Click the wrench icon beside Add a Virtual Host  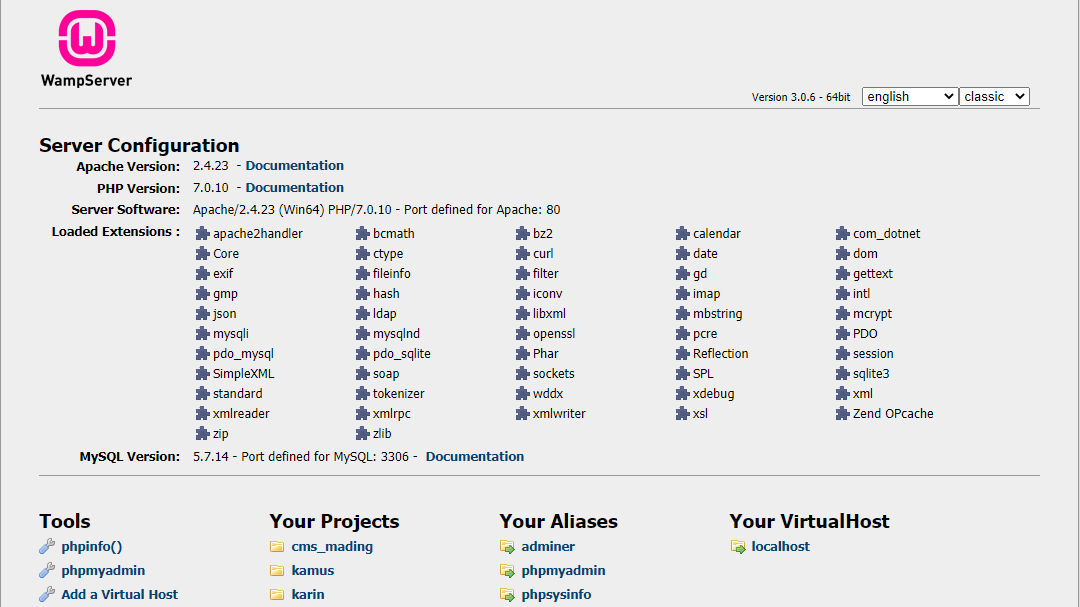pos(47,594)
